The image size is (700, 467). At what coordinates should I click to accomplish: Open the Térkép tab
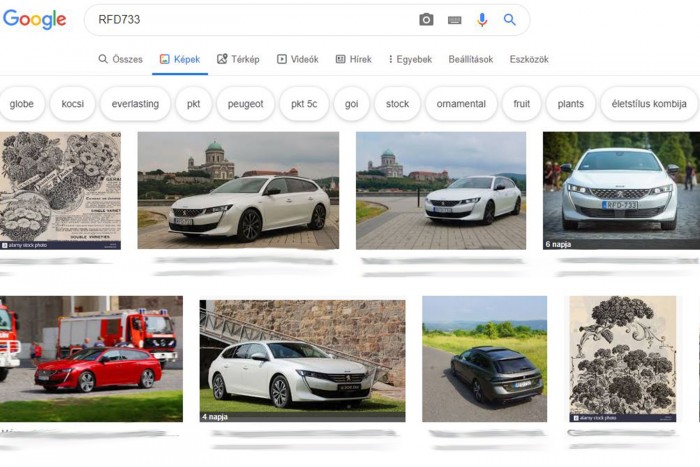pyautogui.click(x=238, y=59)
